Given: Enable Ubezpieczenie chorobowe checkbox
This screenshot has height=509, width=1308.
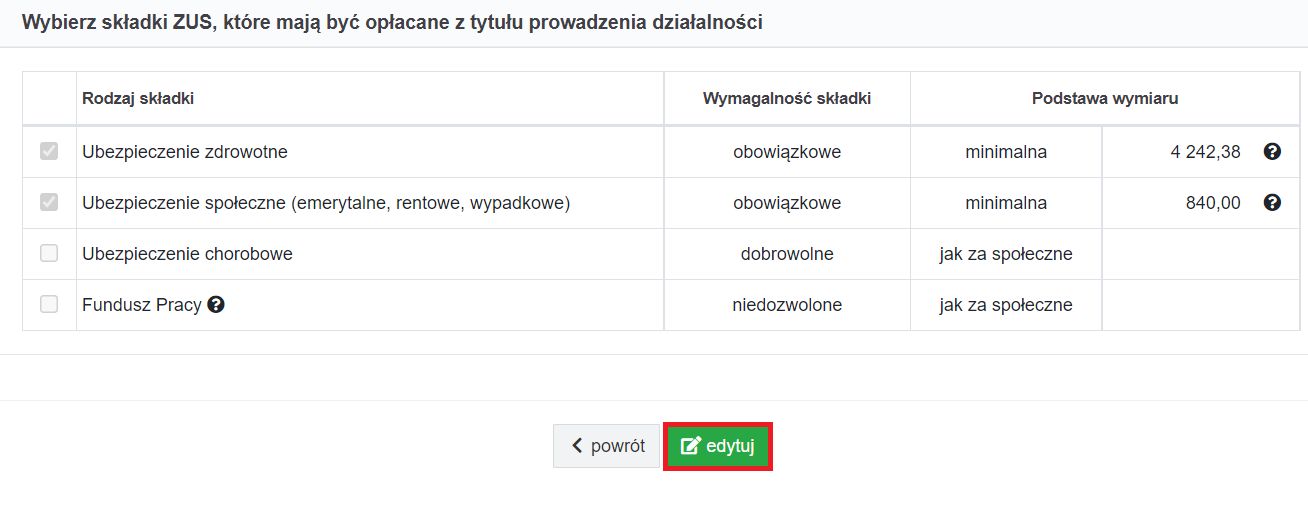Looking at the screenshot, I should tap(49, 254).
